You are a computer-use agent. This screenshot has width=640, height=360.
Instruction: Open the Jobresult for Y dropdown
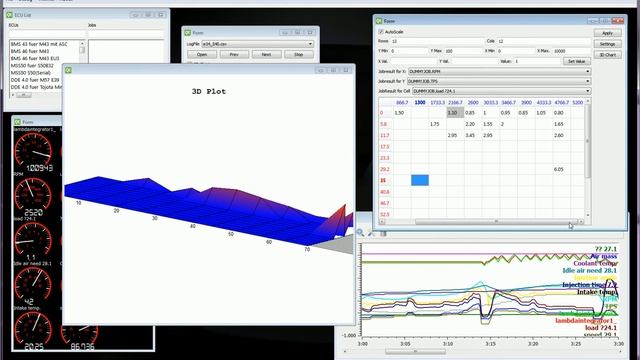[499, 81]
